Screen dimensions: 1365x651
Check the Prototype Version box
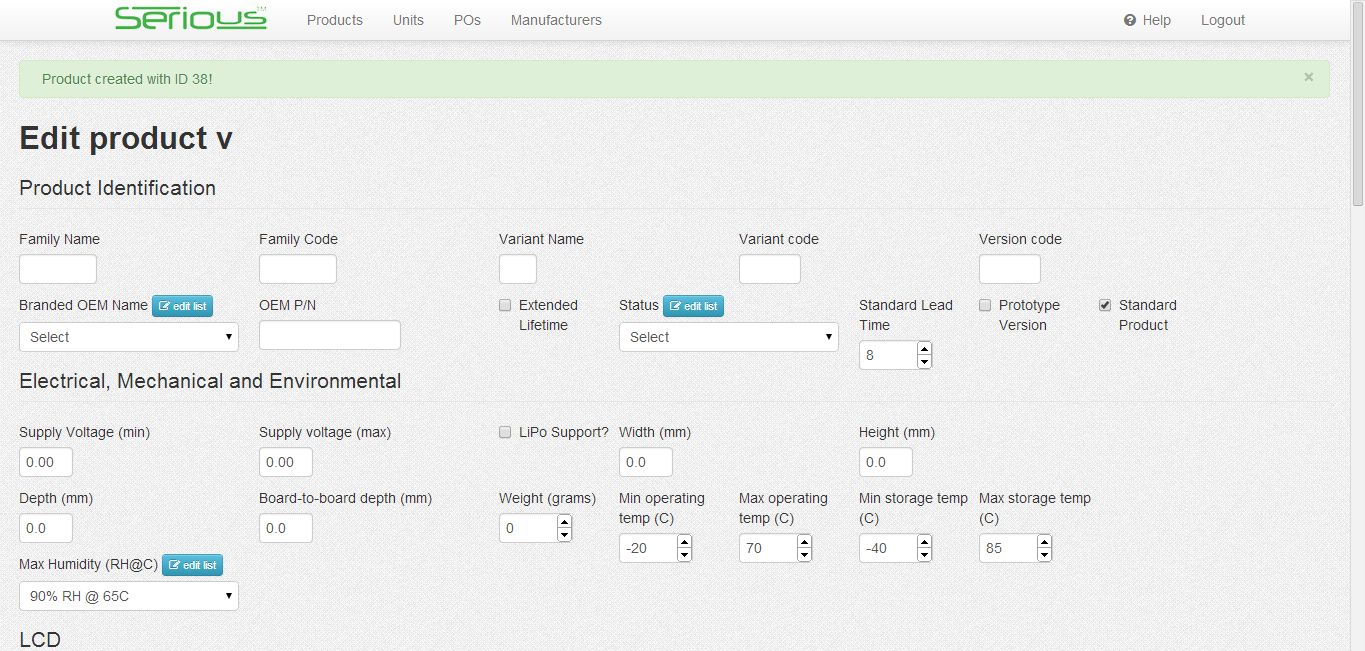pyautogui.click(x=985, y=305)
